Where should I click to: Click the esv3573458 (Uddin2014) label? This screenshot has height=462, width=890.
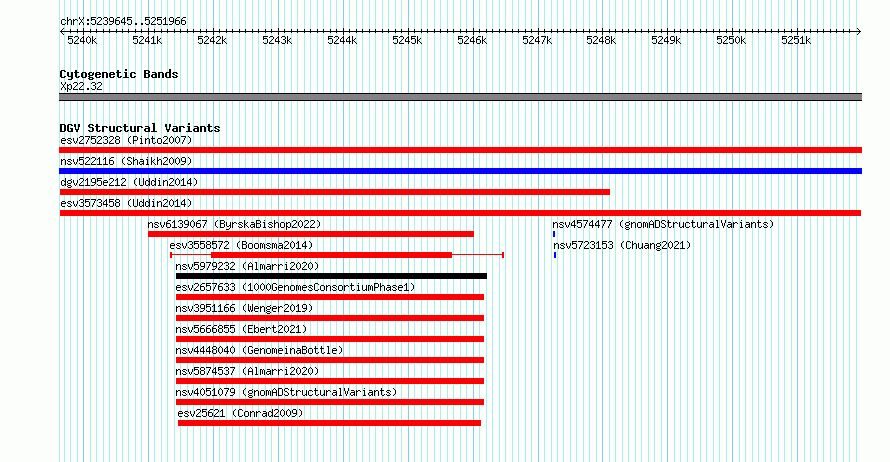[126, 203]
